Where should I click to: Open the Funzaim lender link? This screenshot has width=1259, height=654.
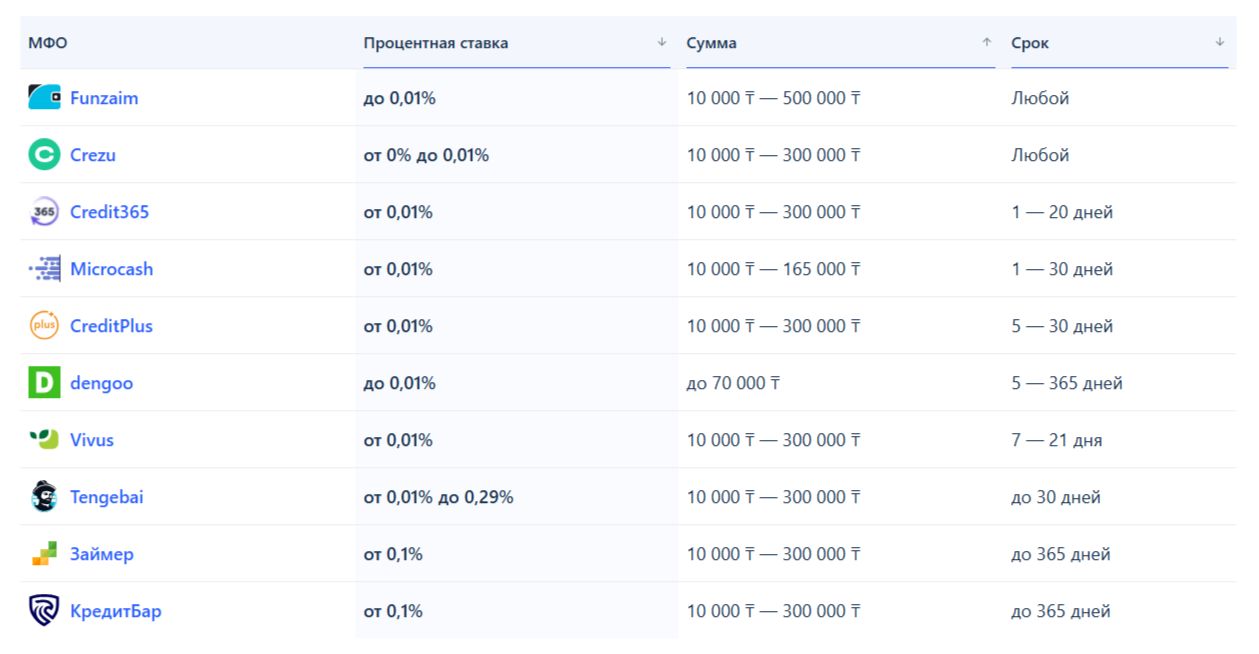click(x=104, y=98)
